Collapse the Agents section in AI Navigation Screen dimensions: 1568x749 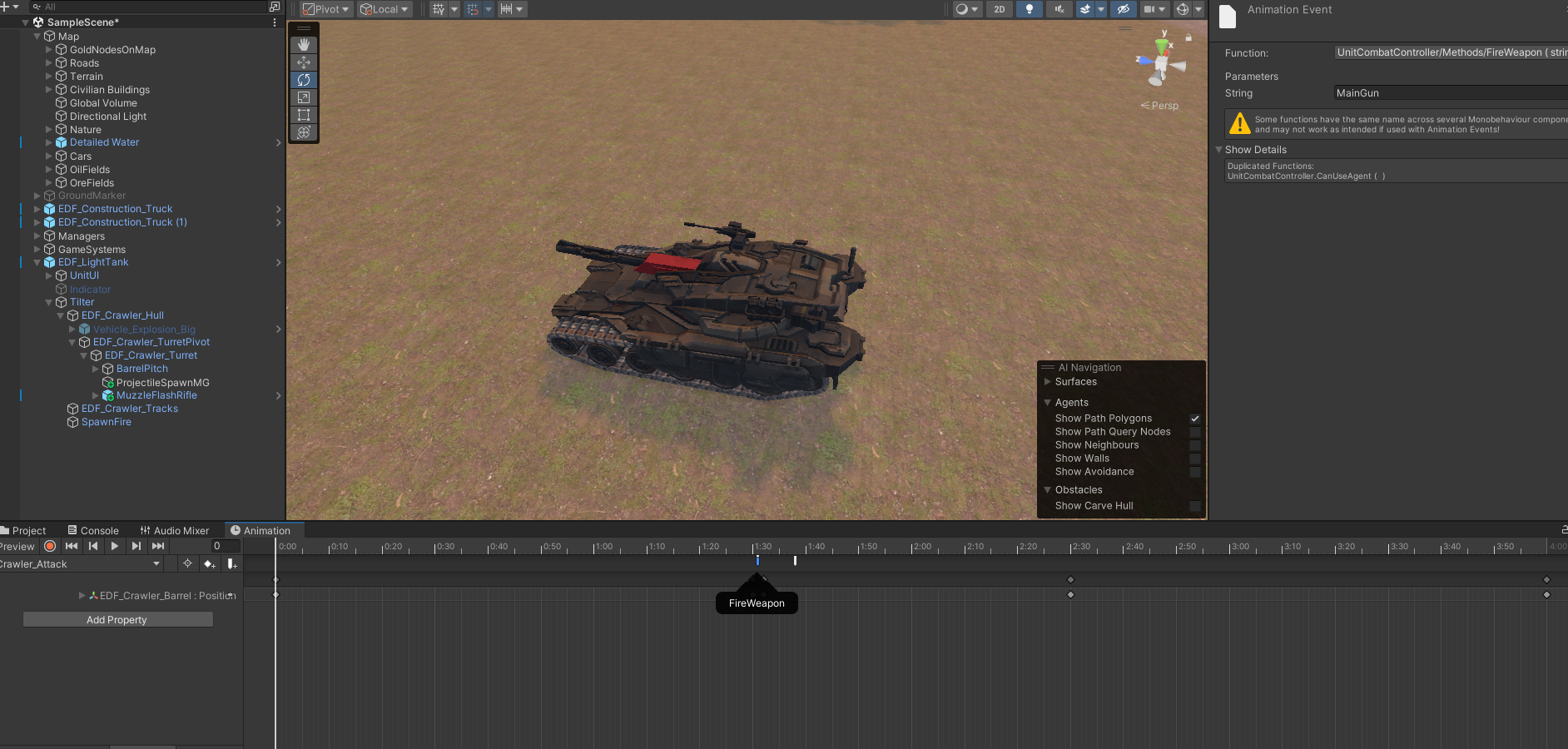click(x=1047, y=403)
